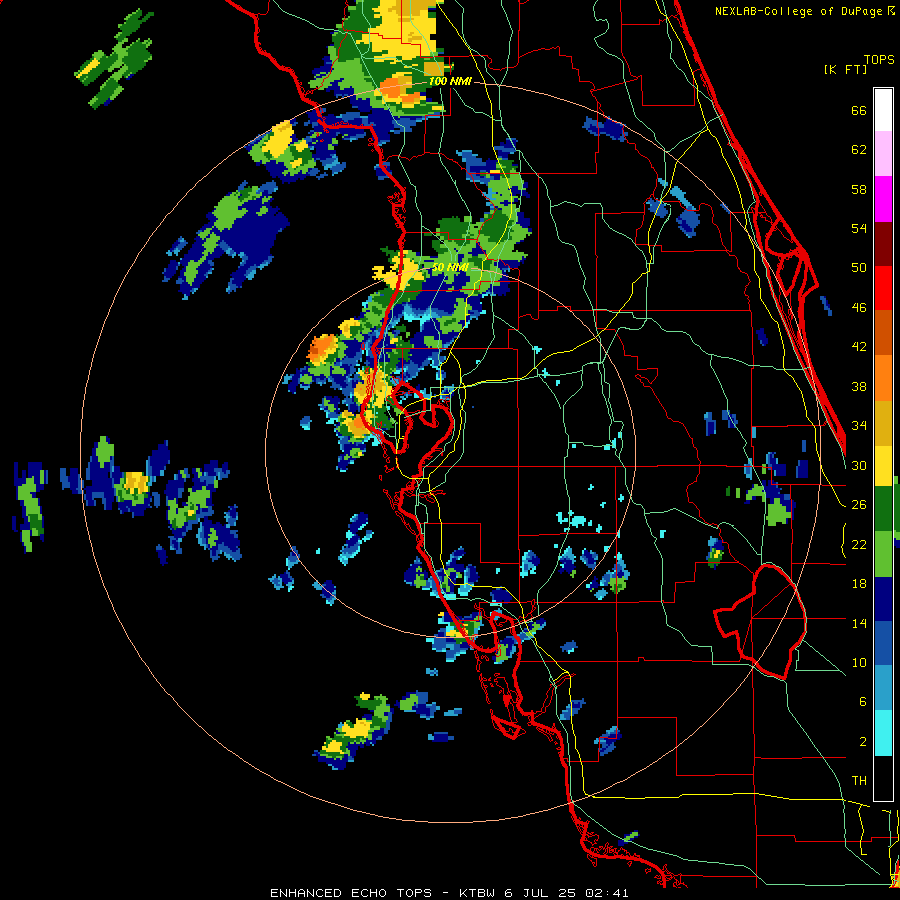900x900 pixels.
Task: Select the dark red 54 kft swatch
Action: tap(883, 244)
